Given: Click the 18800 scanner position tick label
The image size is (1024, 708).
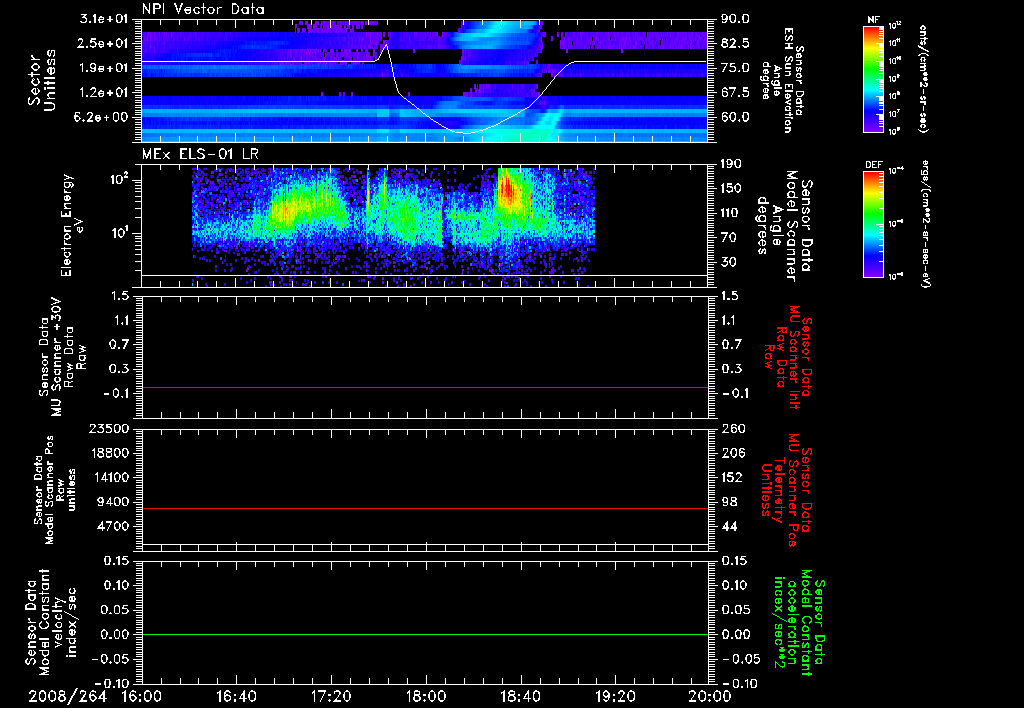Looking at the screenshot, I should [110, 453].
